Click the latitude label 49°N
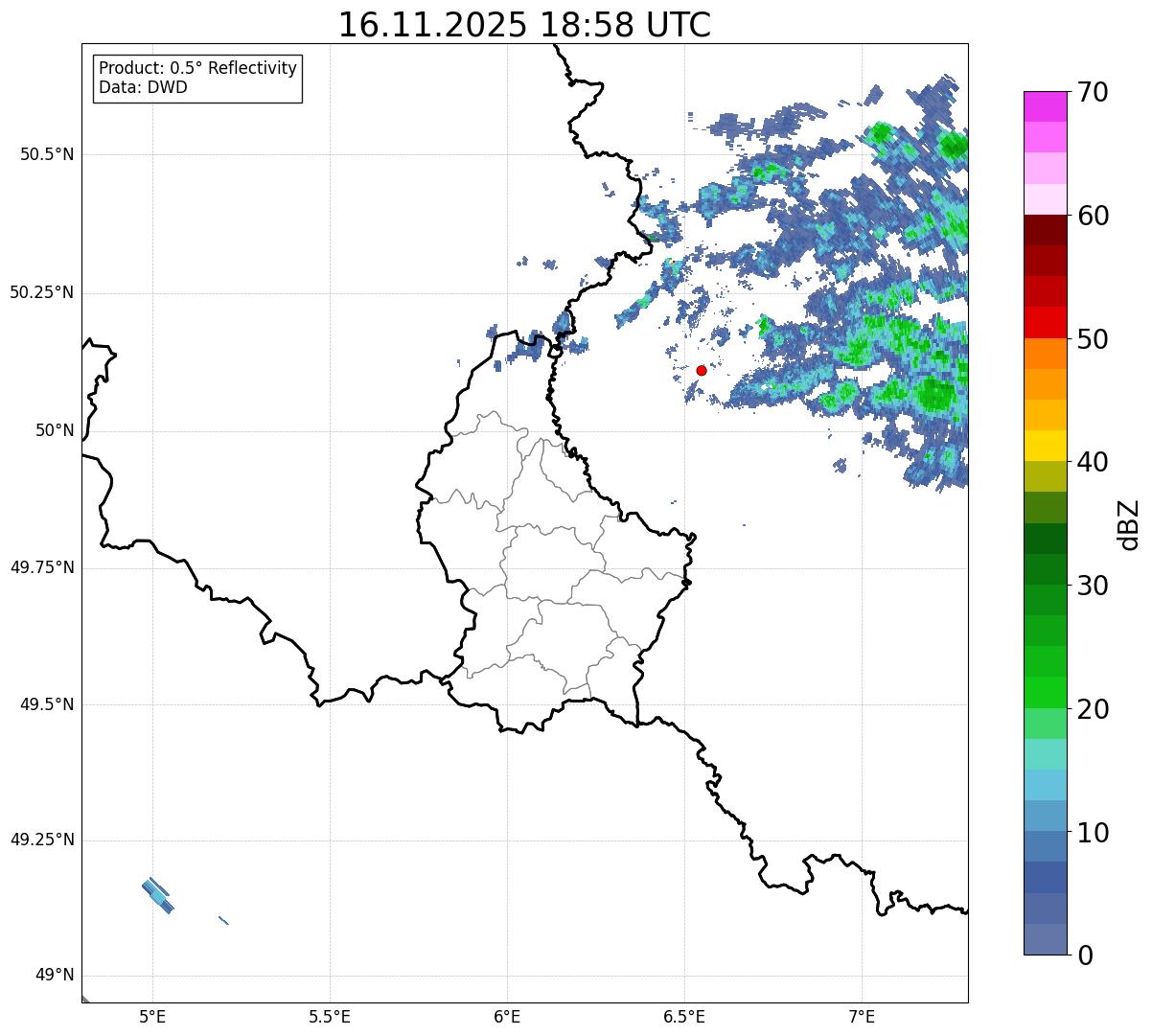Viewport: 1152px width, 1036px height. [x=55, y=976]
